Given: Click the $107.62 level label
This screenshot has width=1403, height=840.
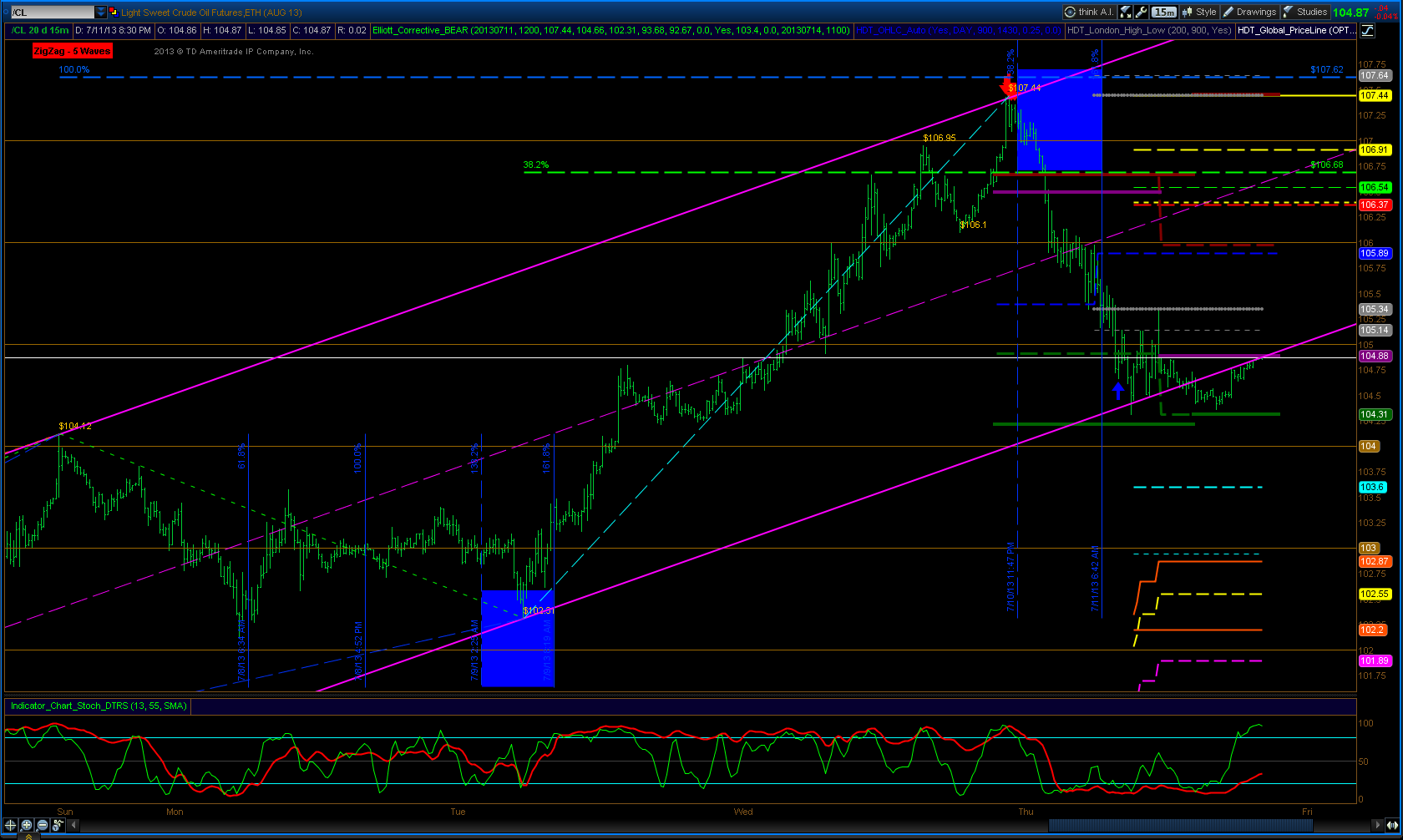Looking at the screenshot, I should click(1327, 69).
